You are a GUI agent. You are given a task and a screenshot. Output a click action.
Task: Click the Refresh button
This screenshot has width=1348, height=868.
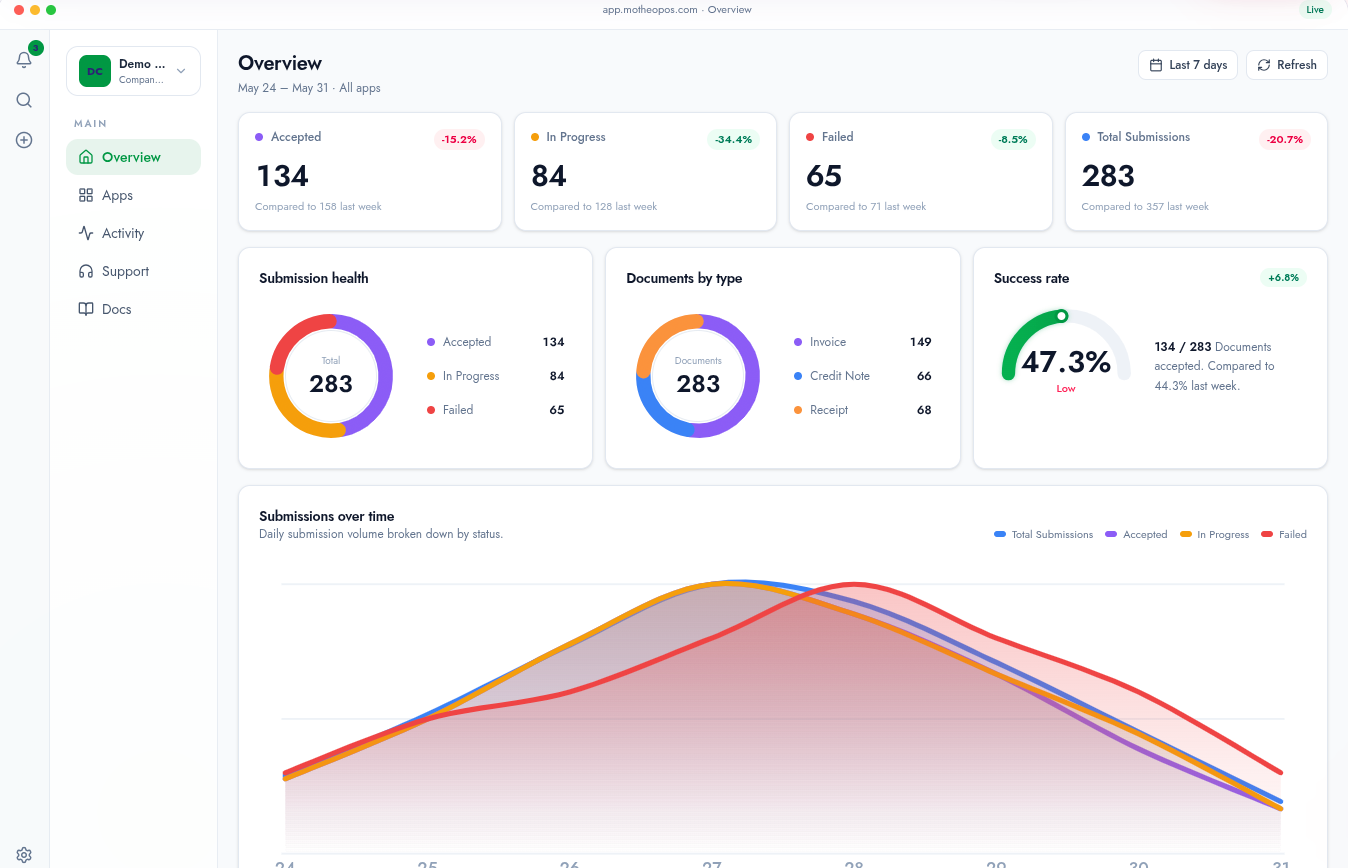(x=1287, y=65)
